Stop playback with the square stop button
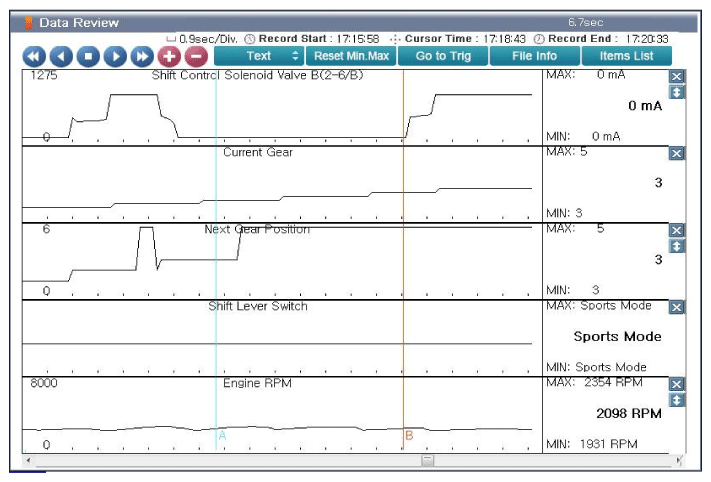This screenshot has height=482, width=711. [x=88, y=57]
